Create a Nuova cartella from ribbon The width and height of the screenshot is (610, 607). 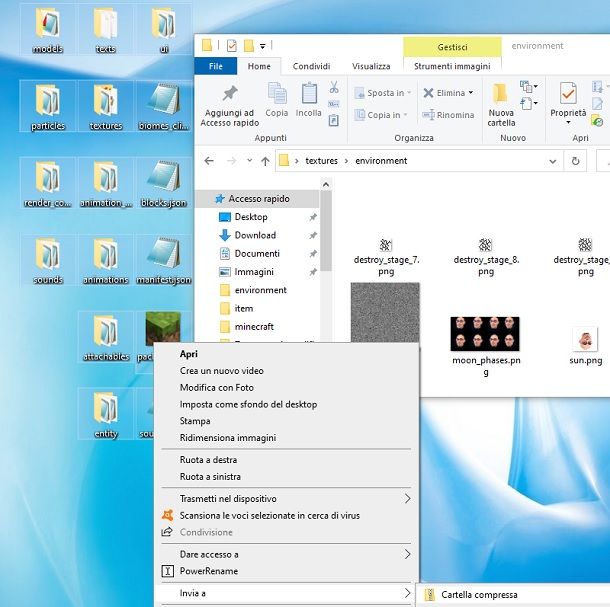tap(501, 105)
